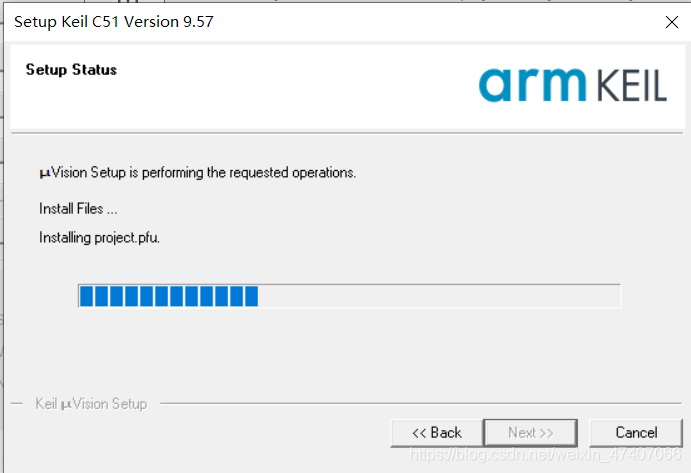
Task: Click the 'µVision Setup is performing' message
Action: [x=197, y=172]
